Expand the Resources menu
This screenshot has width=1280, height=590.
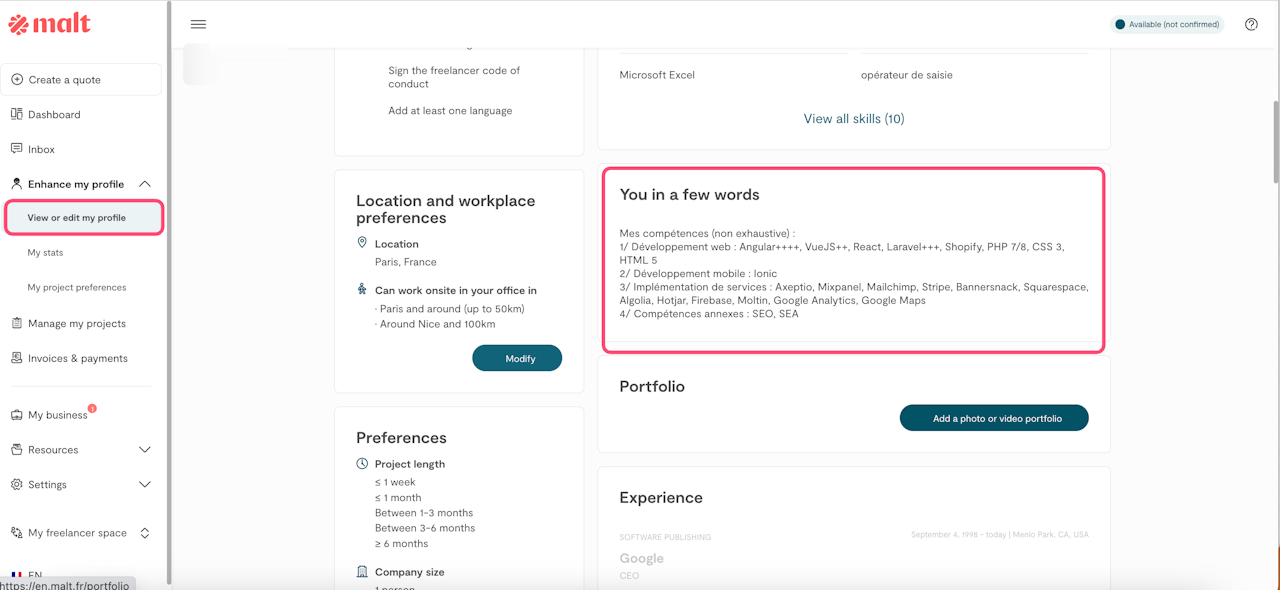[145, 450]
